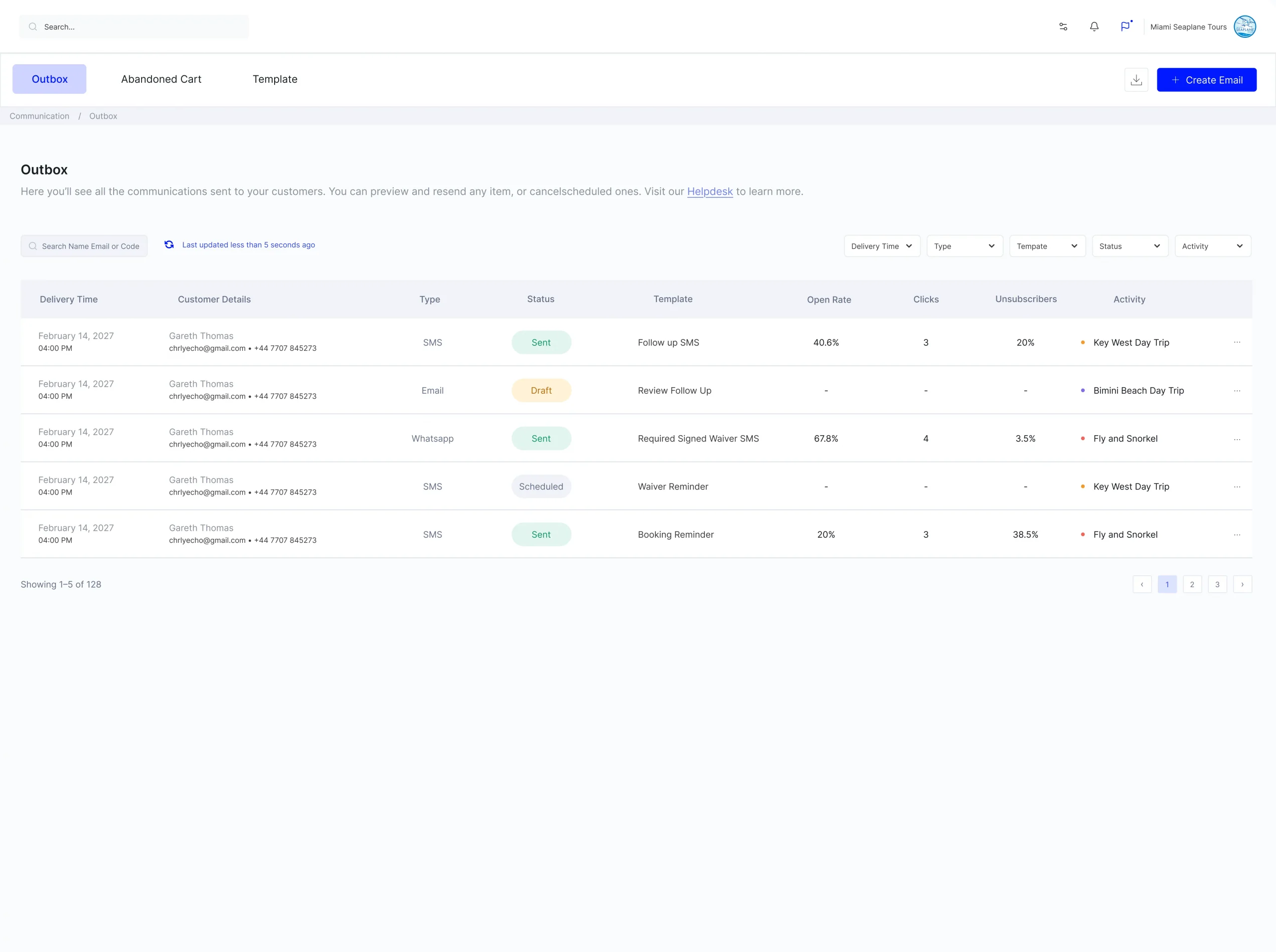The height and width of the screenshot is (952, 1276).
Task: Focus Search Name Email or Code field
Action: (84, 246)
